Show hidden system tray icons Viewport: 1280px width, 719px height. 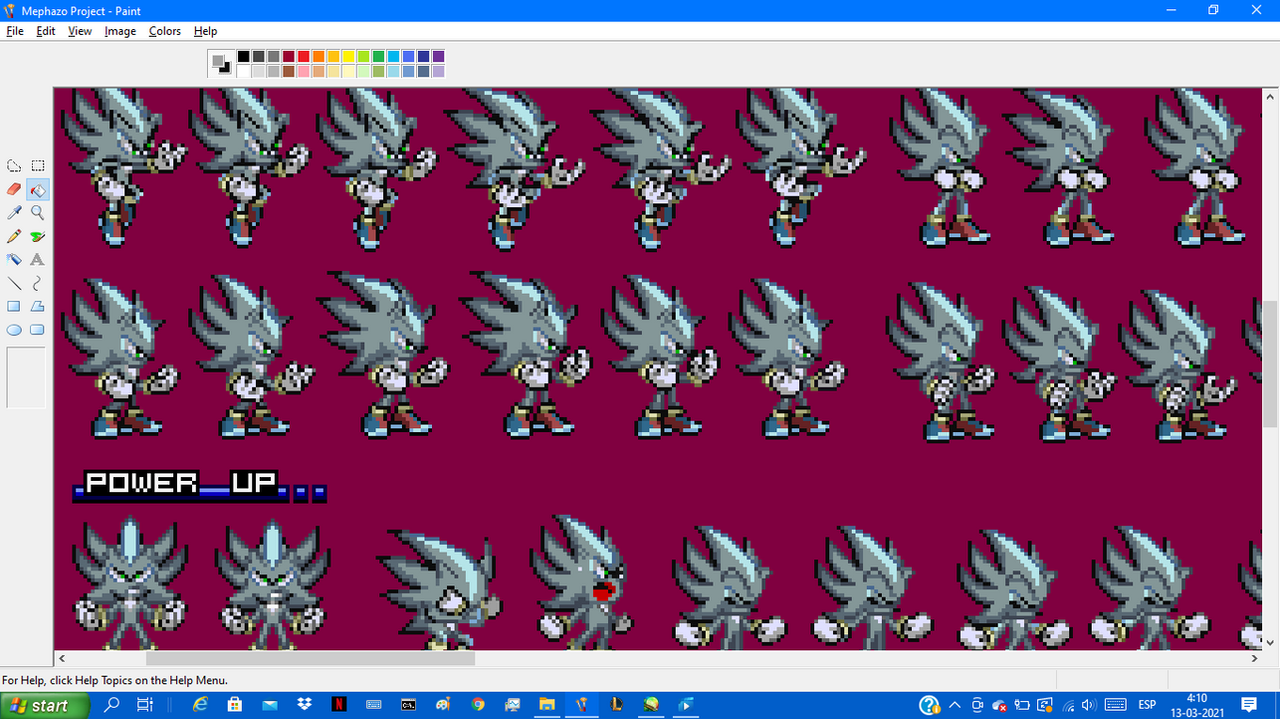tap(954, 705)
